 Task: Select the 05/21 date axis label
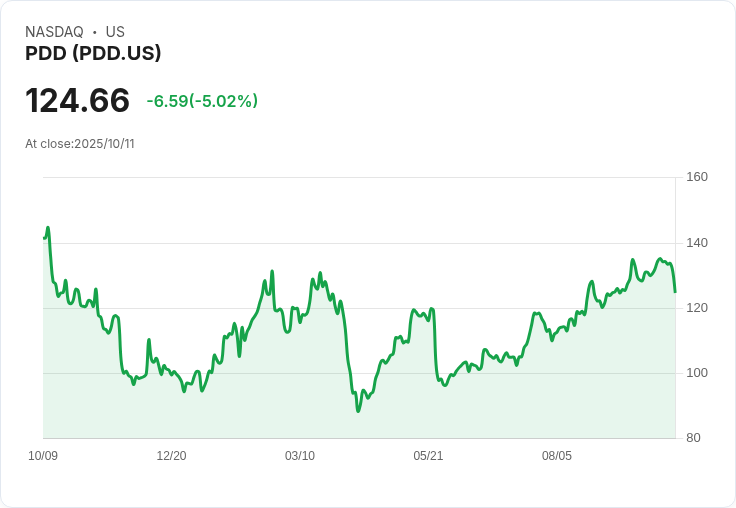[x=428, y=456]
